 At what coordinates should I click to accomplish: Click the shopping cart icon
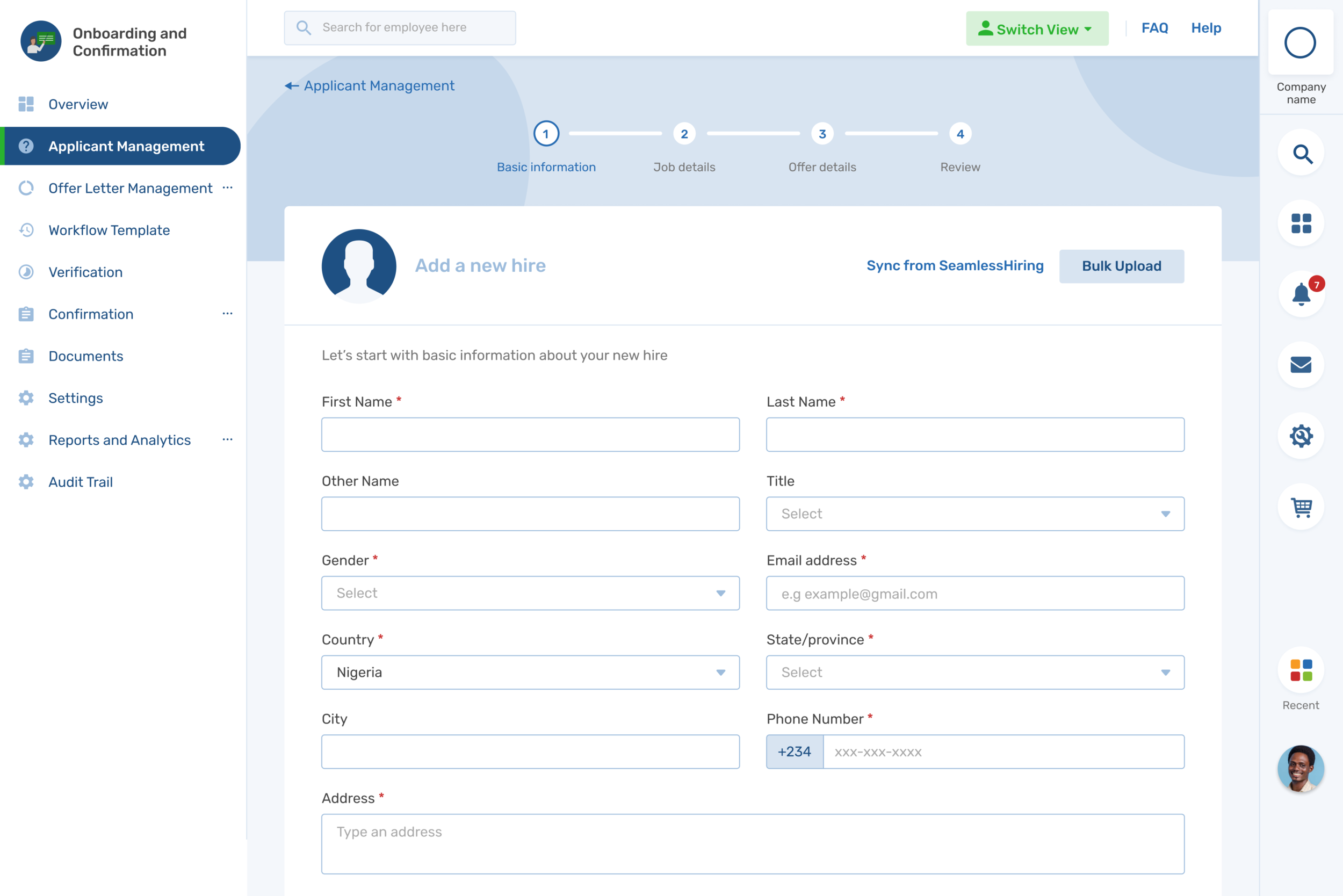click(x=1301, y=507)
